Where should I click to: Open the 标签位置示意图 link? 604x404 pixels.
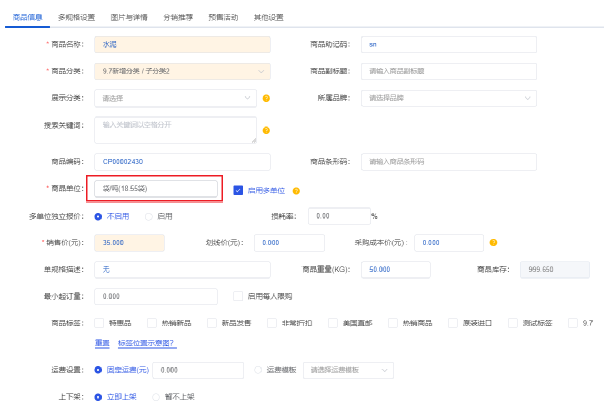[x=146, y=343]
